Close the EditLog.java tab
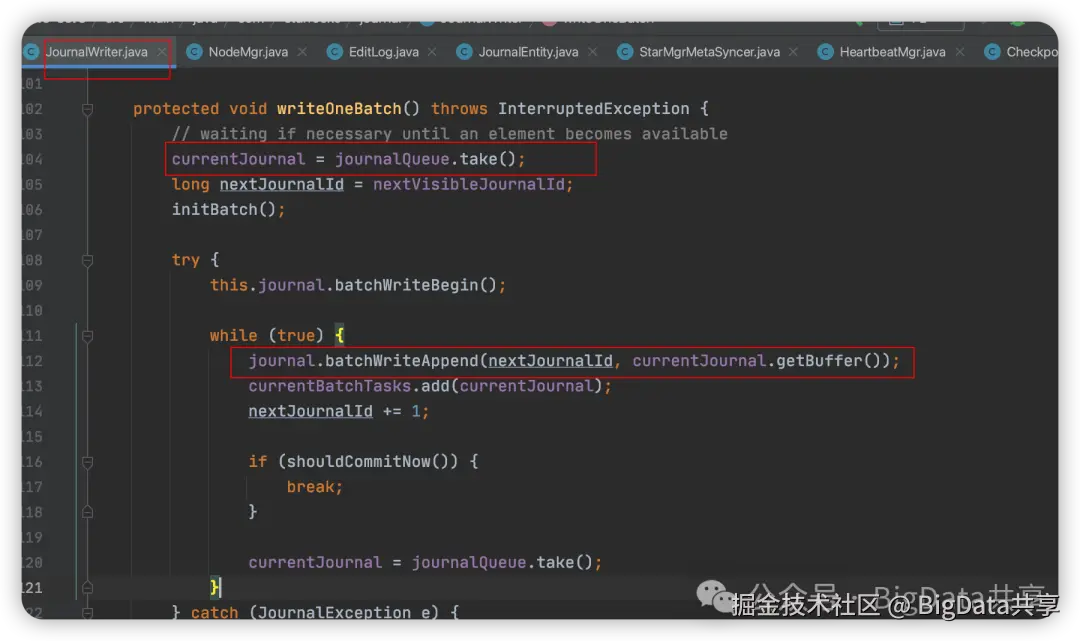1080x641 pixels. (x=432, y=52)
